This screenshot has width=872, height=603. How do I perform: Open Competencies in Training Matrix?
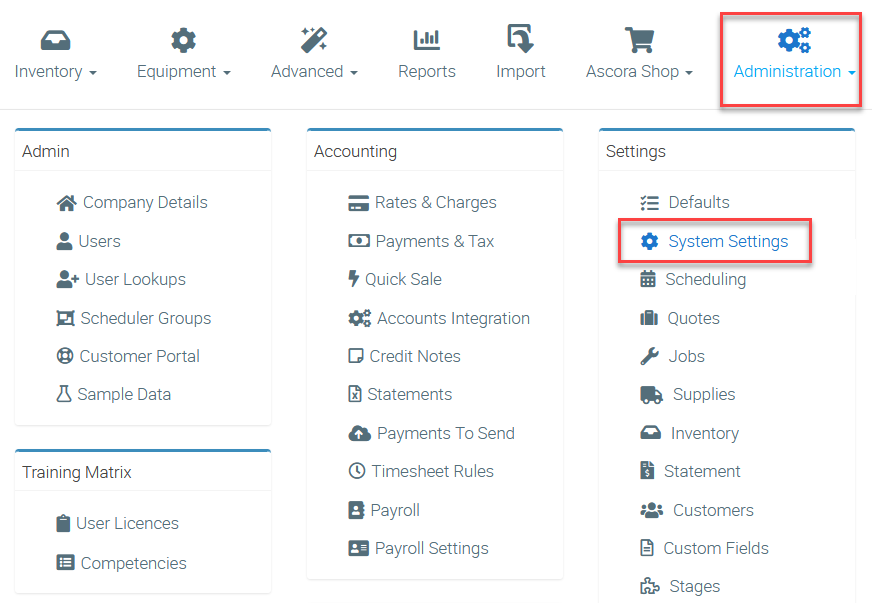point(133,563)
